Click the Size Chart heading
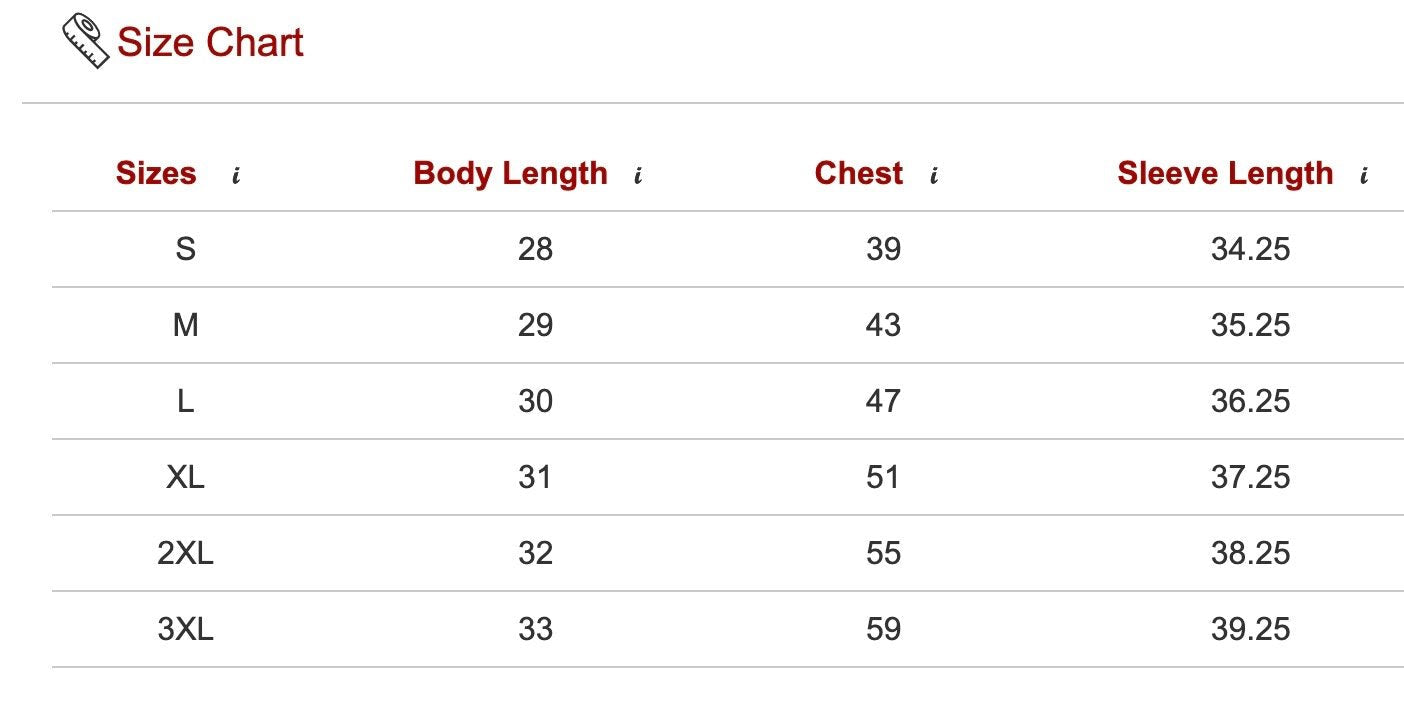This screenshot has width=1404, height=704. (210, 43)
